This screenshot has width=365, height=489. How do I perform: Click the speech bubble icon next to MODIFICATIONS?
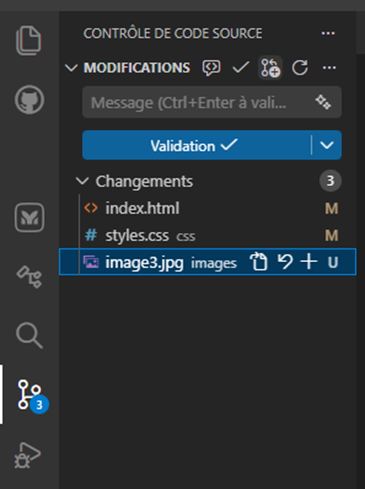(211, 68)
